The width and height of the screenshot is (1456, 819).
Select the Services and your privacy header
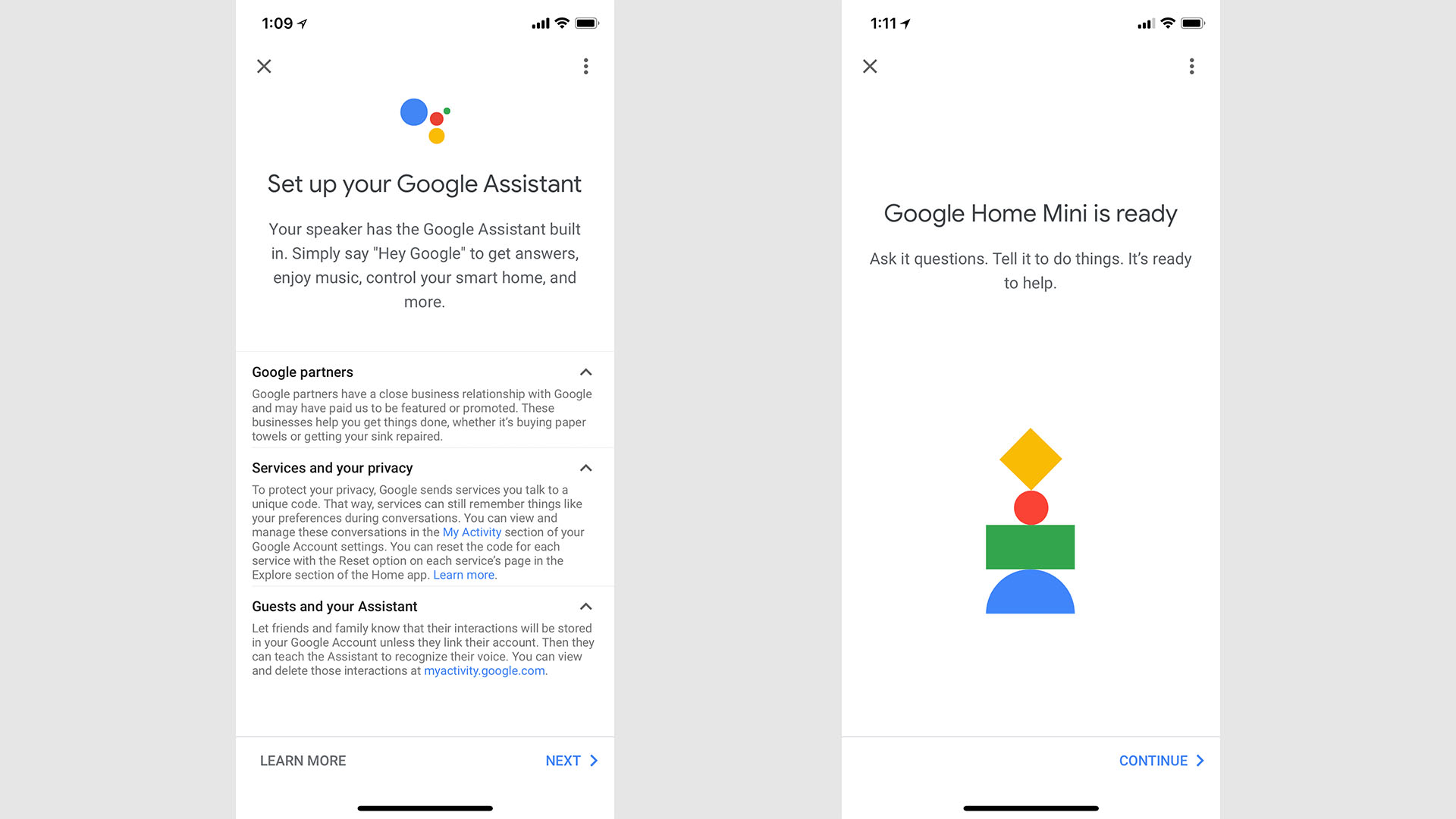[331, 467]
